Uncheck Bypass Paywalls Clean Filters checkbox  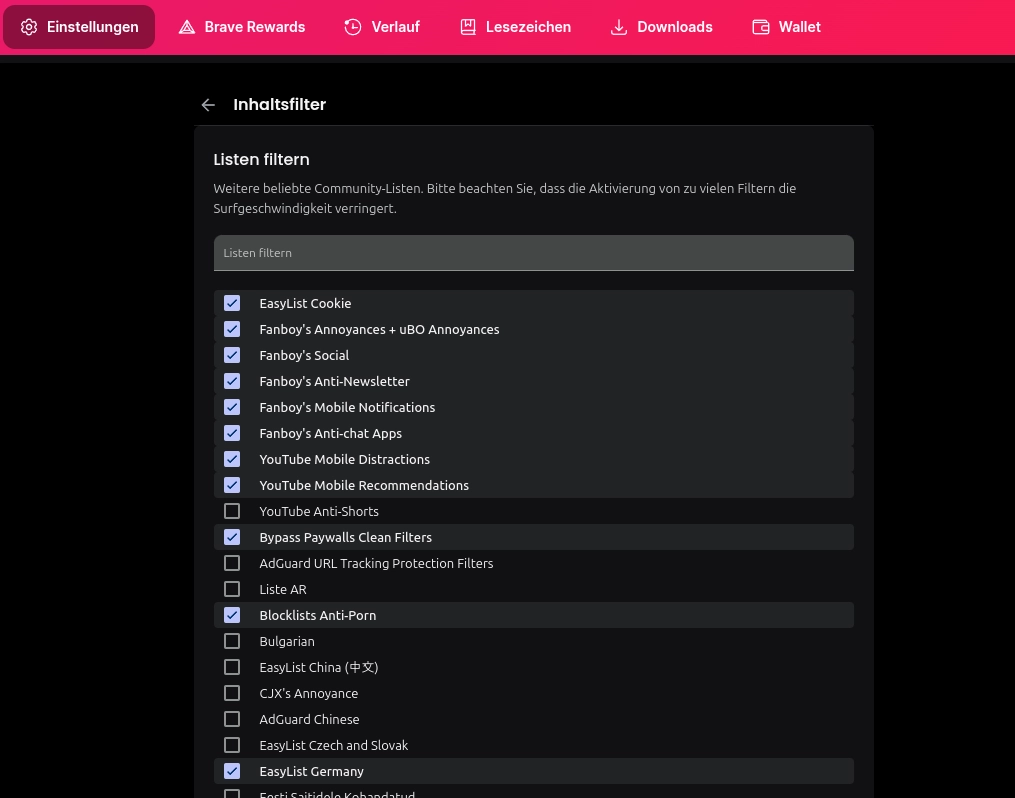(x=232, y=537)
